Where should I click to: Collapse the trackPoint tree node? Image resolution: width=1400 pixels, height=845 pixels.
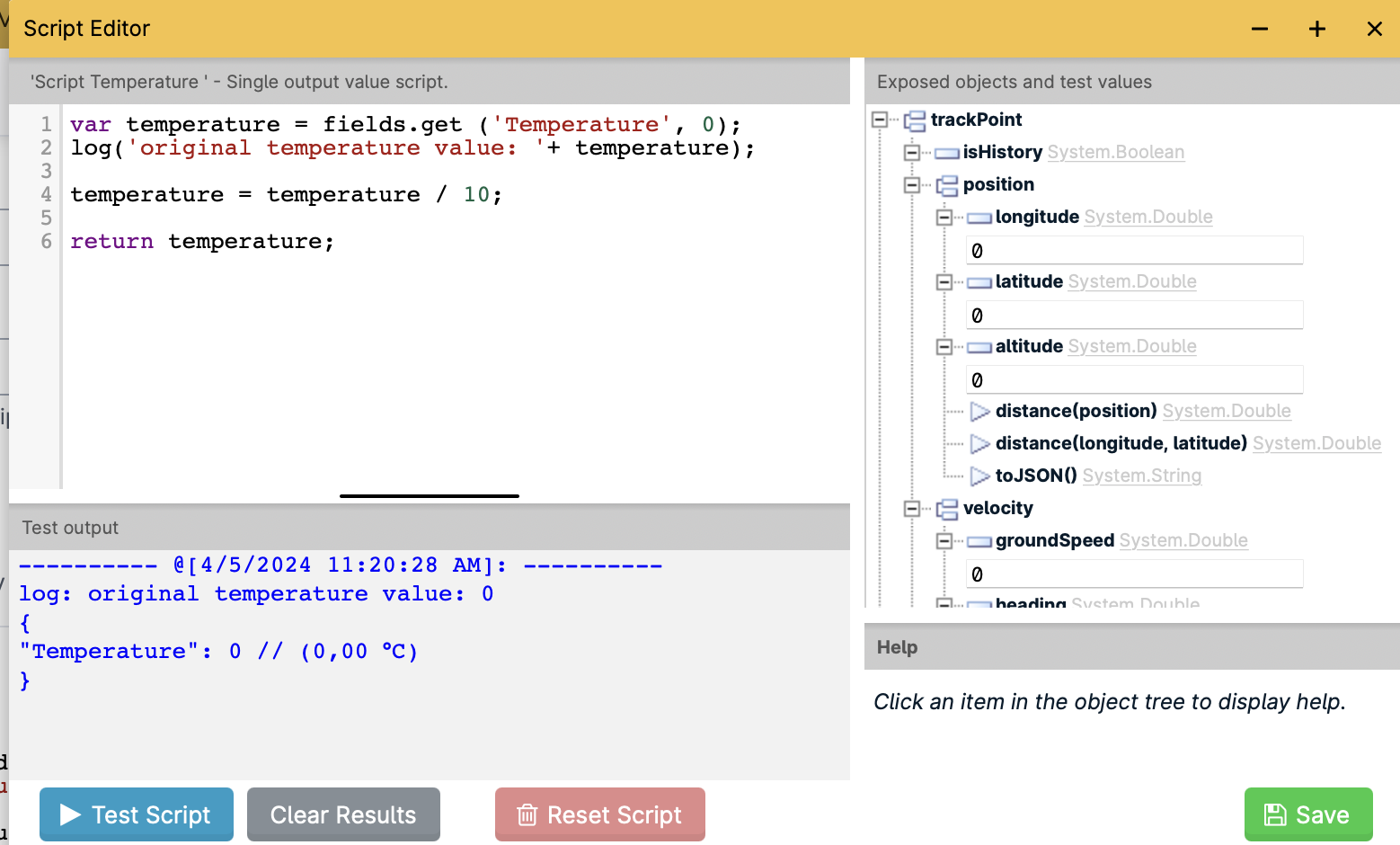coord(880,120)
